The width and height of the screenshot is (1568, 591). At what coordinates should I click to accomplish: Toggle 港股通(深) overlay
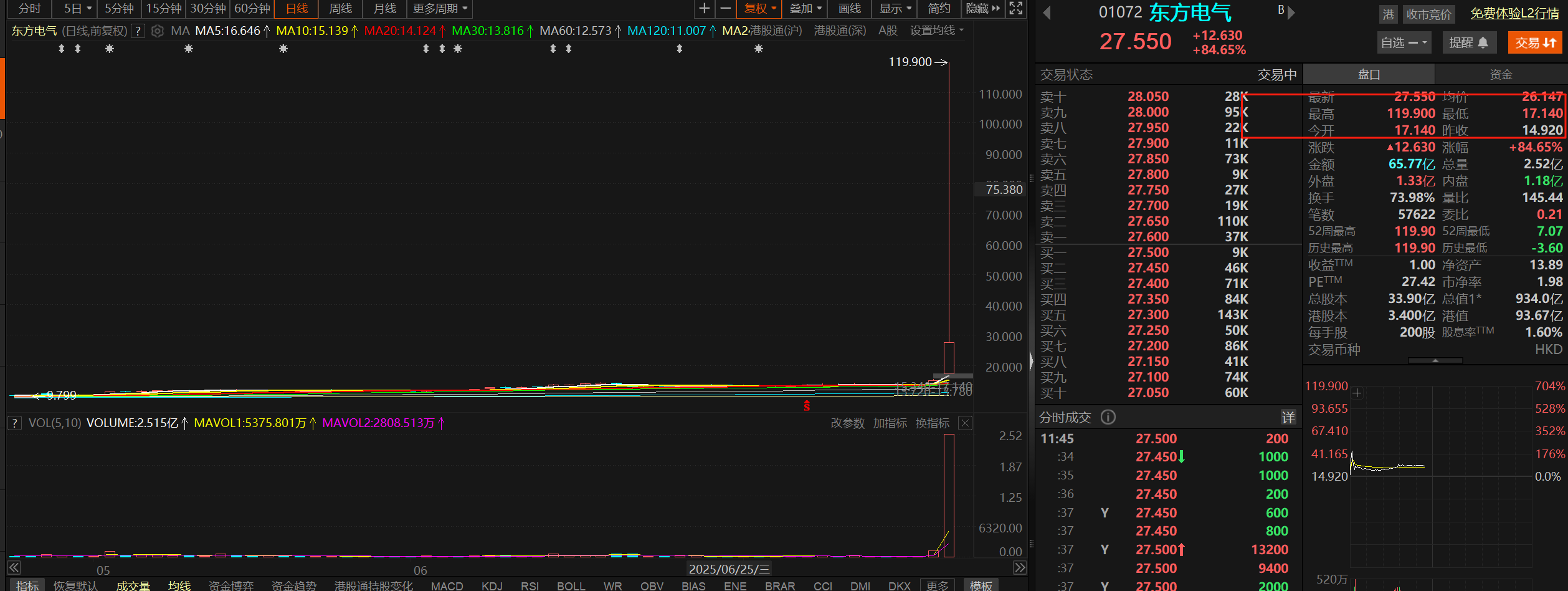pos(840,31)
